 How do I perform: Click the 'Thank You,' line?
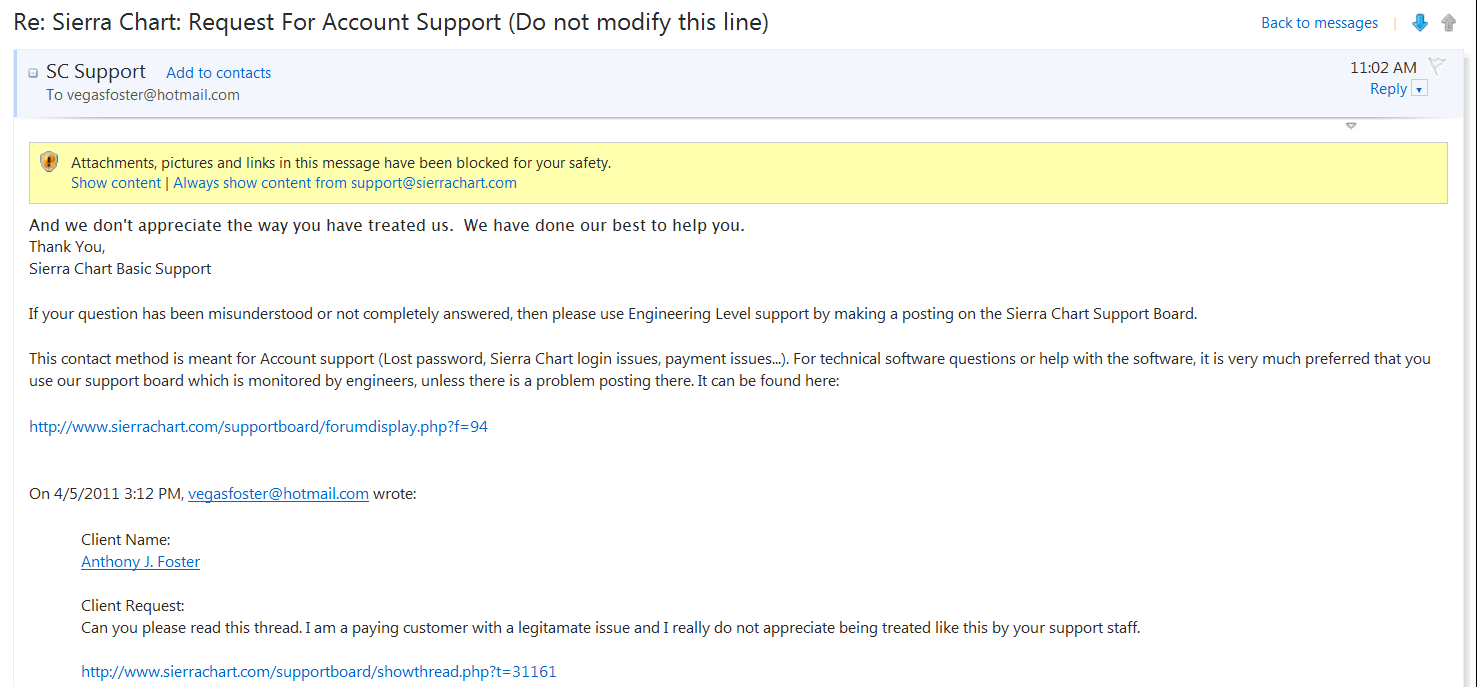(67, 247)
